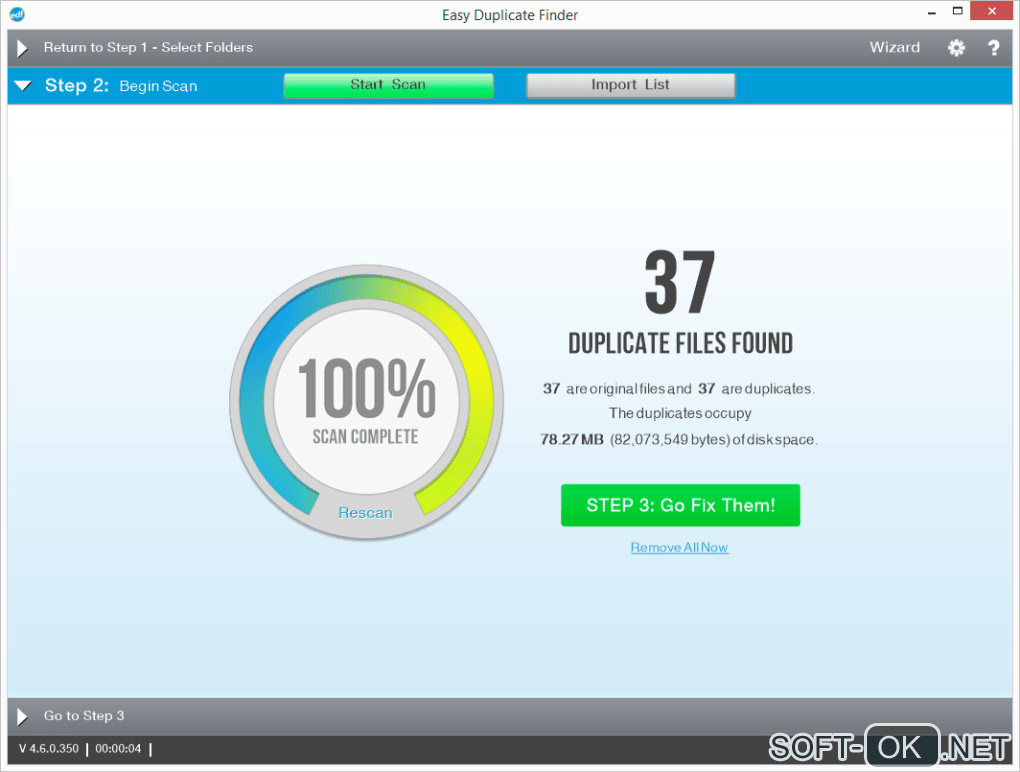Click the 100% scan complete progress dial
The height and width of the screenshot is (772, 1020).
coord(366,402)
